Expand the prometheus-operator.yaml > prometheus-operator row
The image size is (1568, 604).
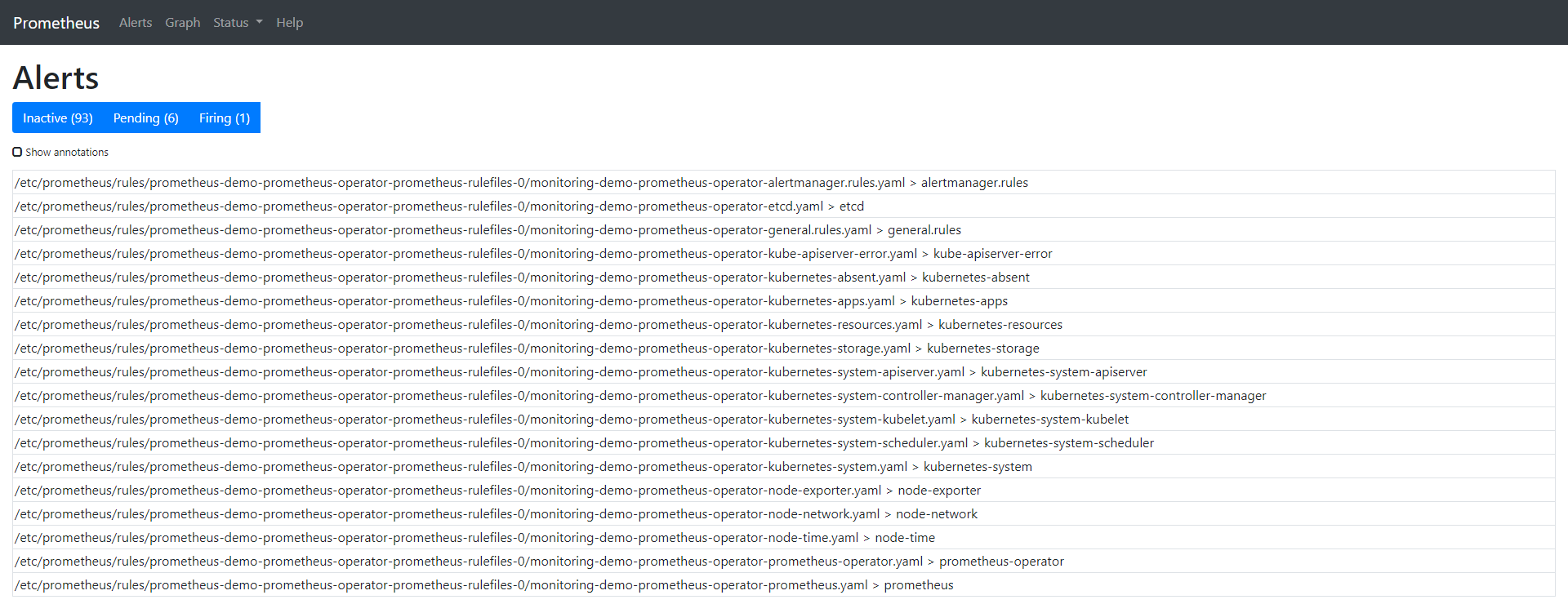(x=784, y=562)
